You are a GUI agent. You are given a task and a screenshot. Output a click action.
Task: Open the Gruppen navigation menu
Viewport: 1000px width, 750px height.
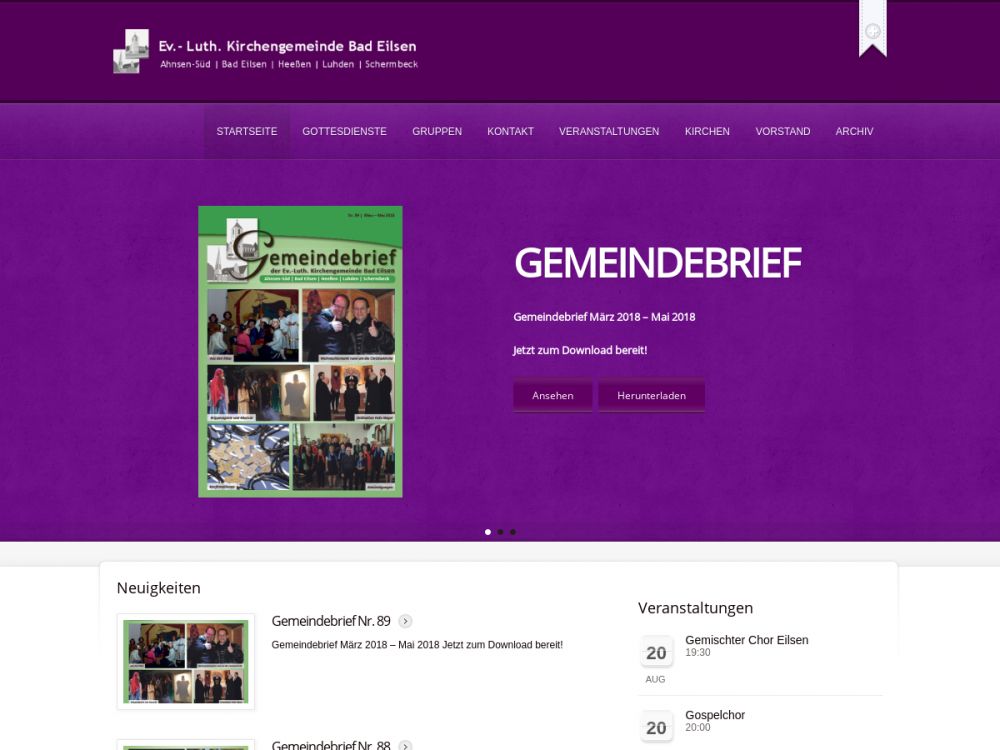pyautogui.click(x=437, y=131)
